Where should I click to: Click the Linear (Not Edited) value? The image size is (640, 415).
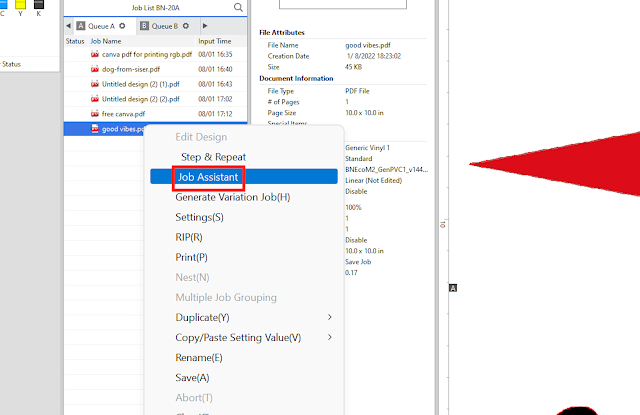(373, 180)
